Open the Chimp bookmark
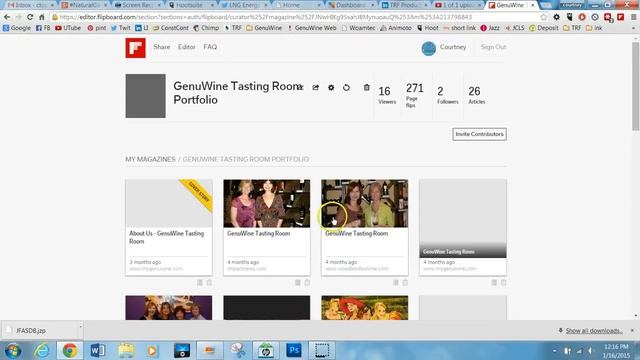640x360 pixels. coord(206,28)
